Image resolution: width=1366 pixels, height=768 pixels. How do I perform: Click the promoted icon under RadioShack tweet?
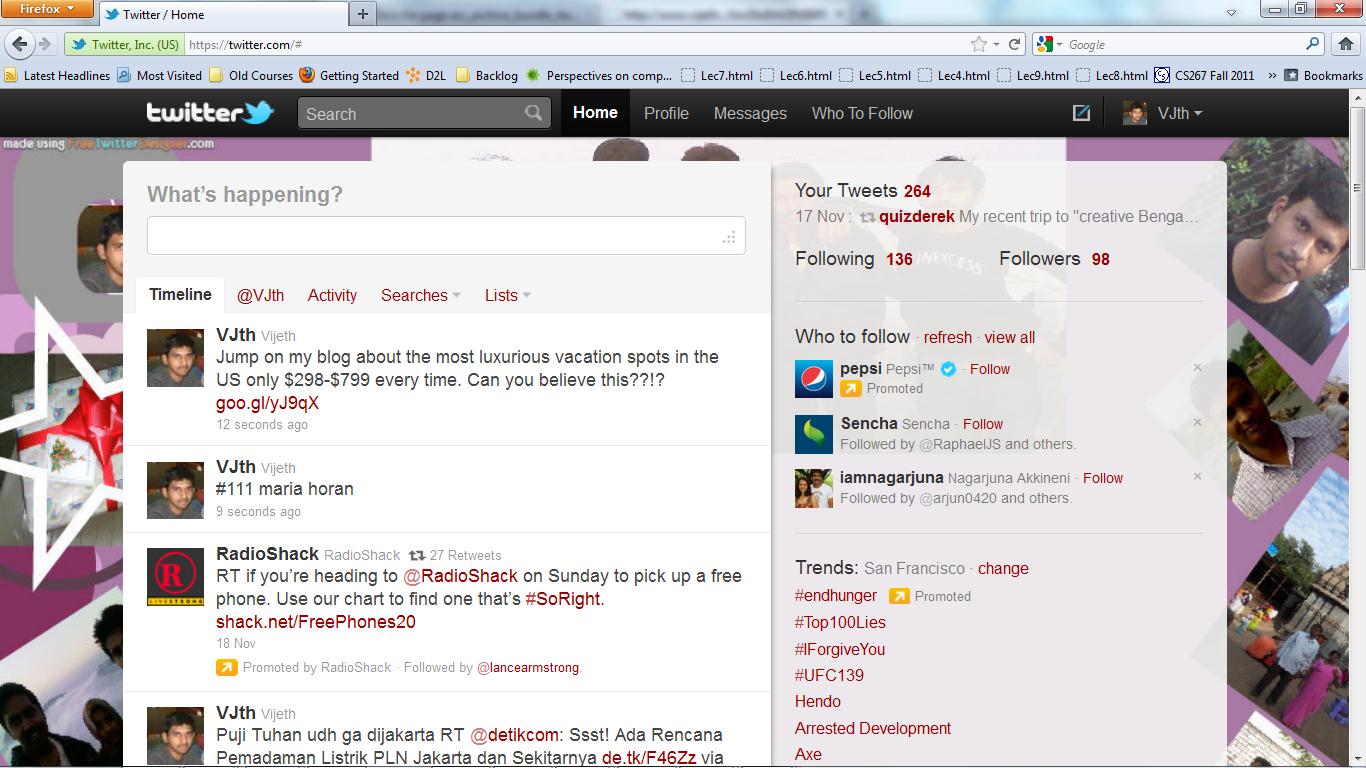click(226, 667)
